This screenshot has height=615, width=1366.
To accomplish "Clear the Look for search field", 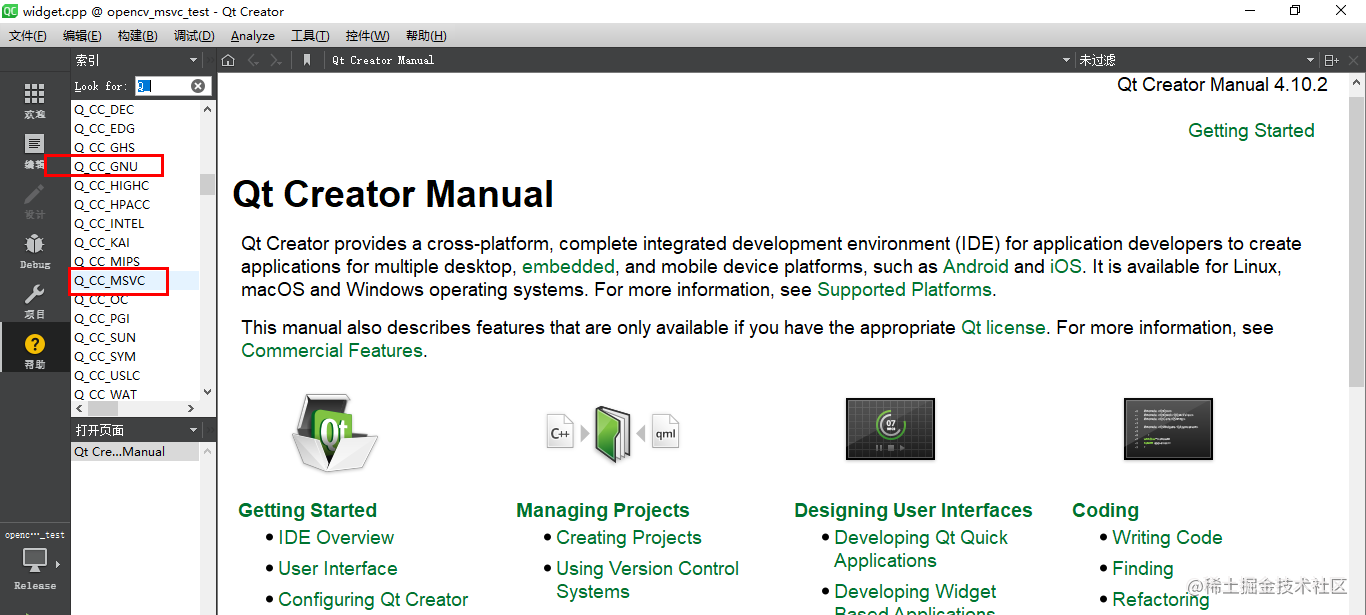I will [x=198, y=86].
